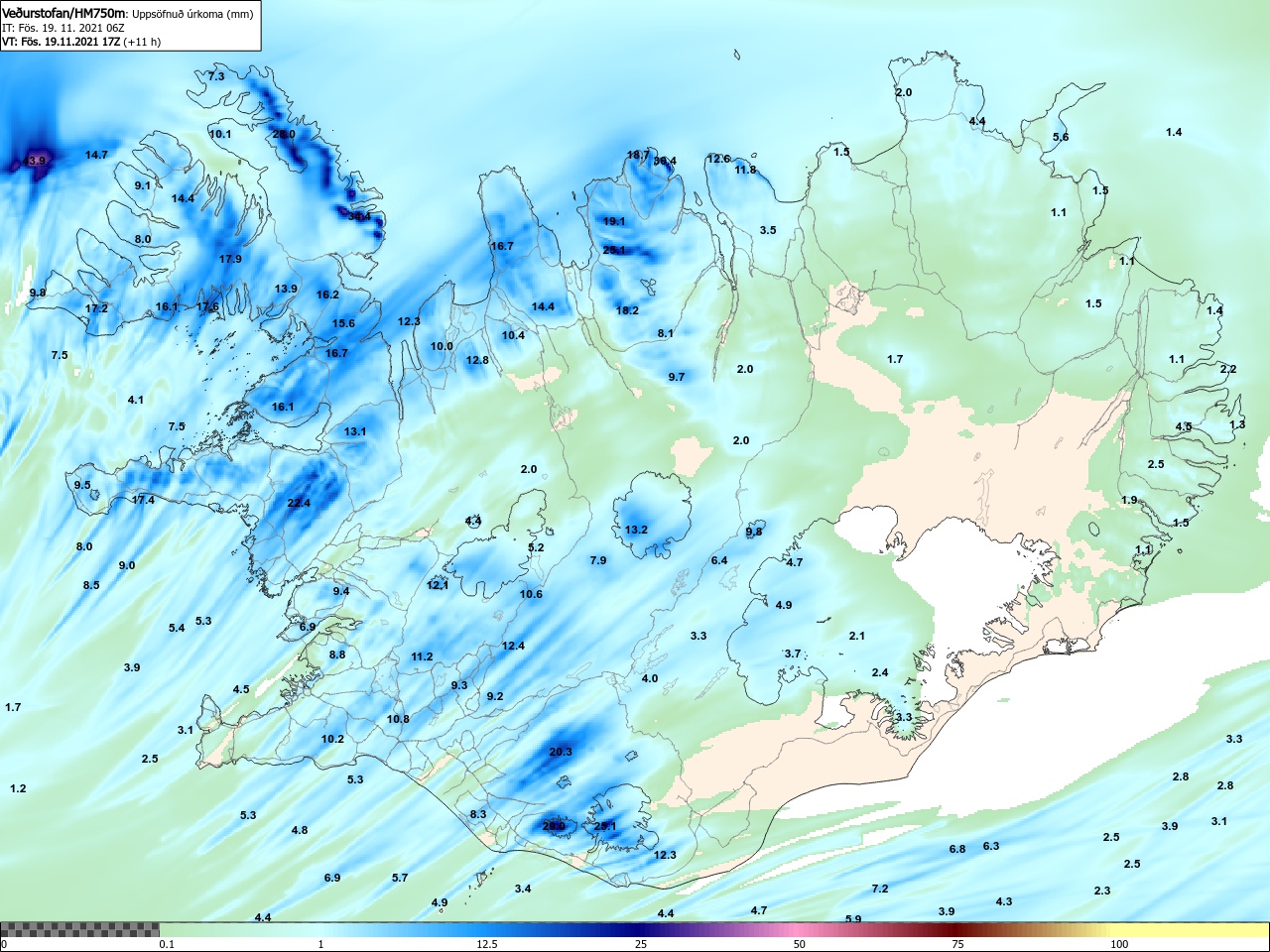Screen dimensions: 1270x952
Task: Pick the 12.6 value label
Action: pyautogui.click(x=718, y=159)
